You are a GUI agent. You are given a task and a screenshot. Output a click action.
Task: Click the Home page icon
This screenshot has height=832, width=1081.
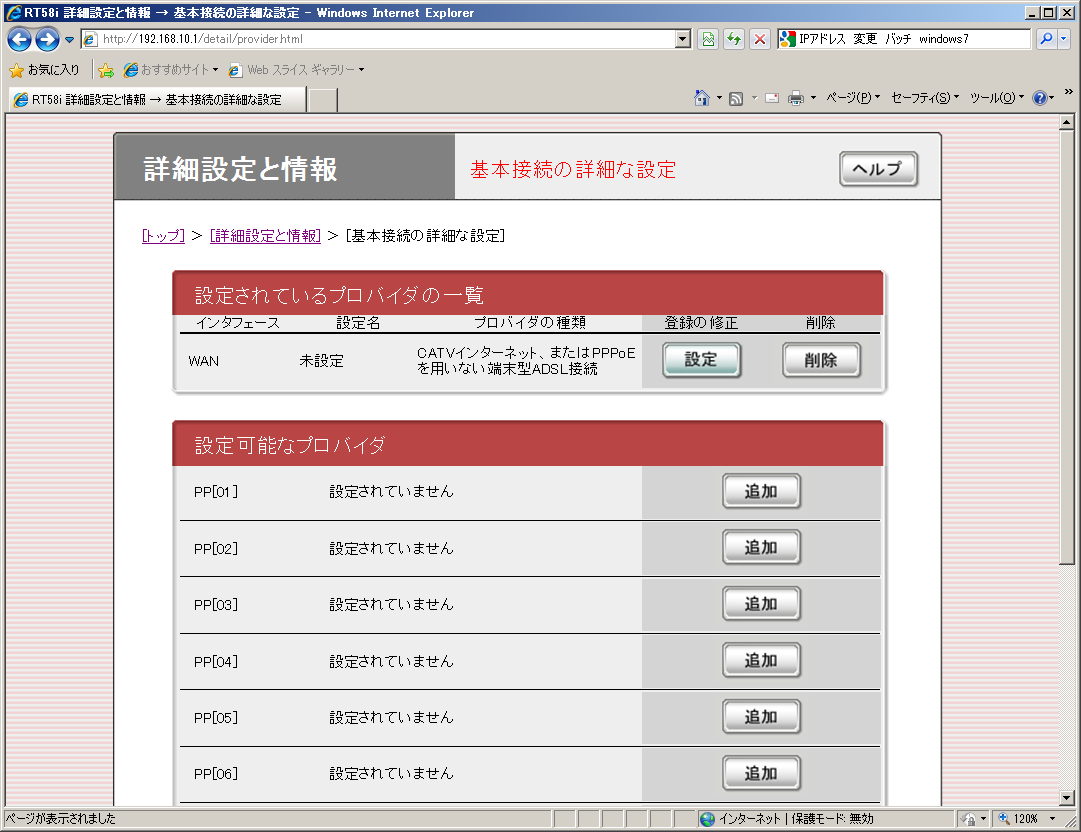click(x=701, y=98)
